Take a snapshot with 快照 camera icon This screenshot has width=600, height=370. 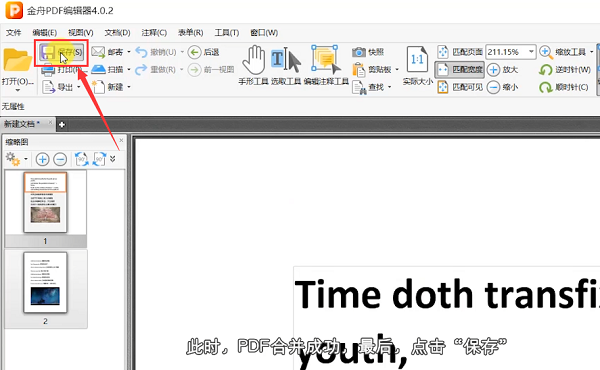click(x=359, y=52)
